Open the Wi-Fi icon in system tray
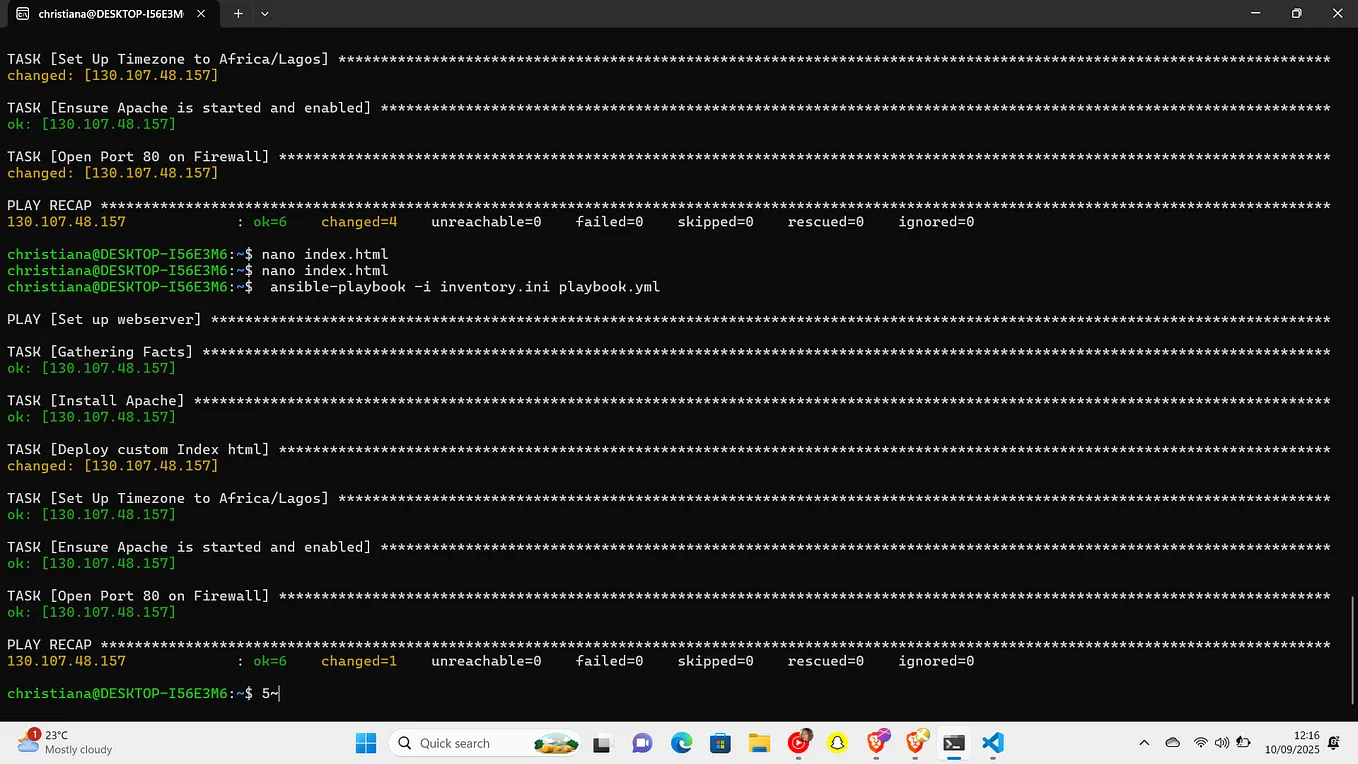 (x=1200, y=743)
